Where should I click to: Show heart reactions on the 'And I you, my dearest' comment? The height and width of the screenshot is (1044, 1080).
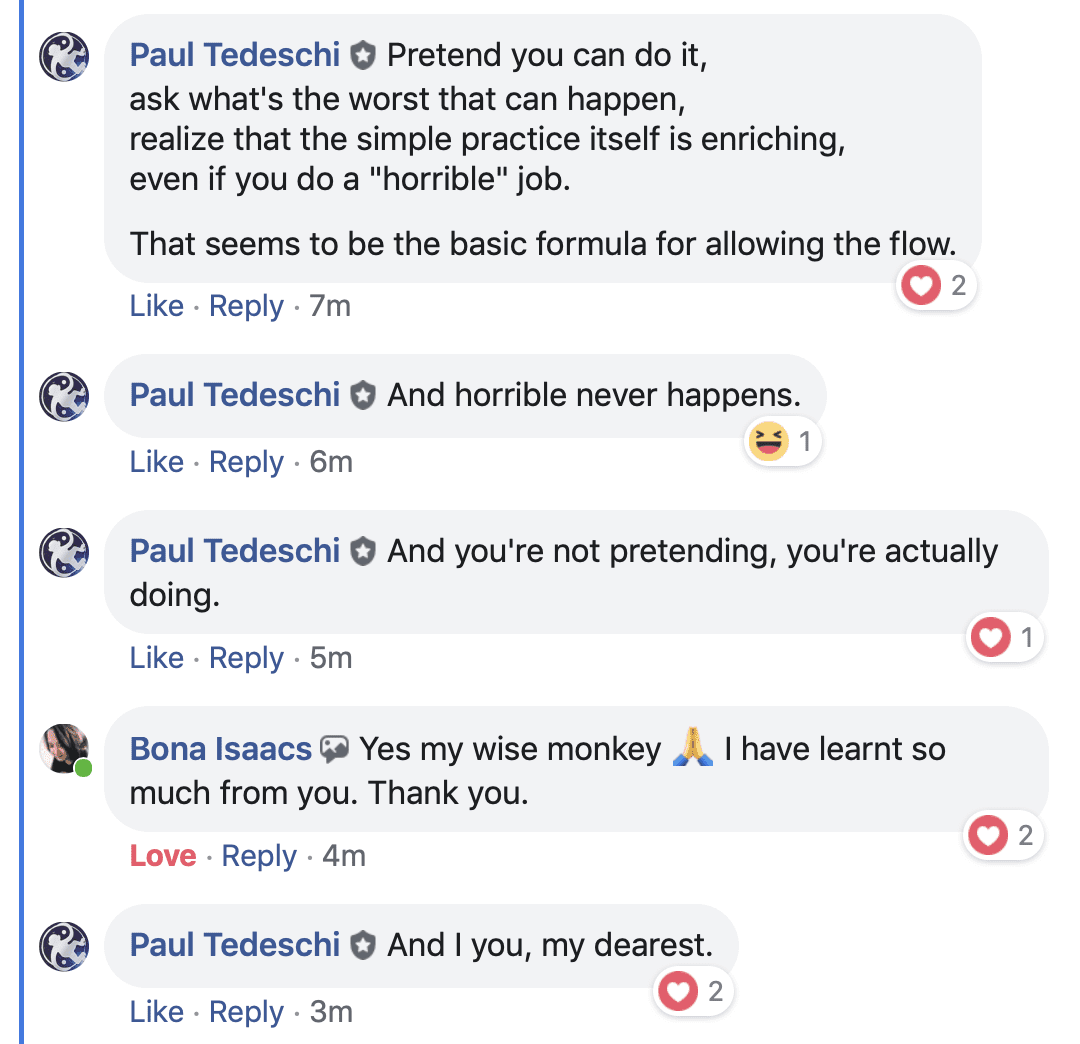(692, 992)
